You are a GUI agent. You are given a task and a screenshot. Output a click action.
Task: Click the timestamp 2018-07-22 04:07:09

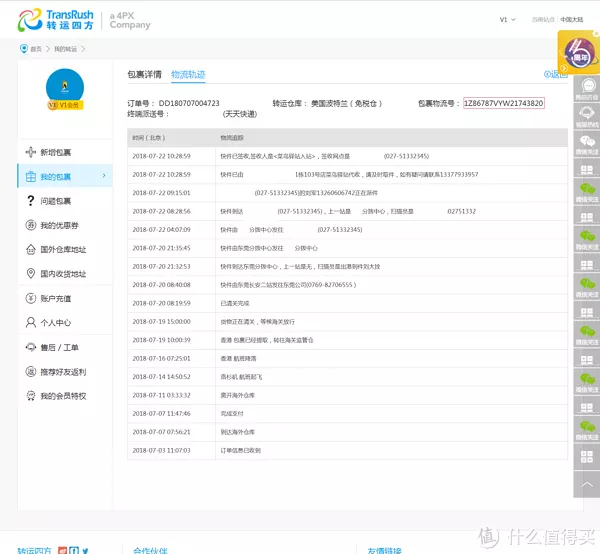point(161,230)
